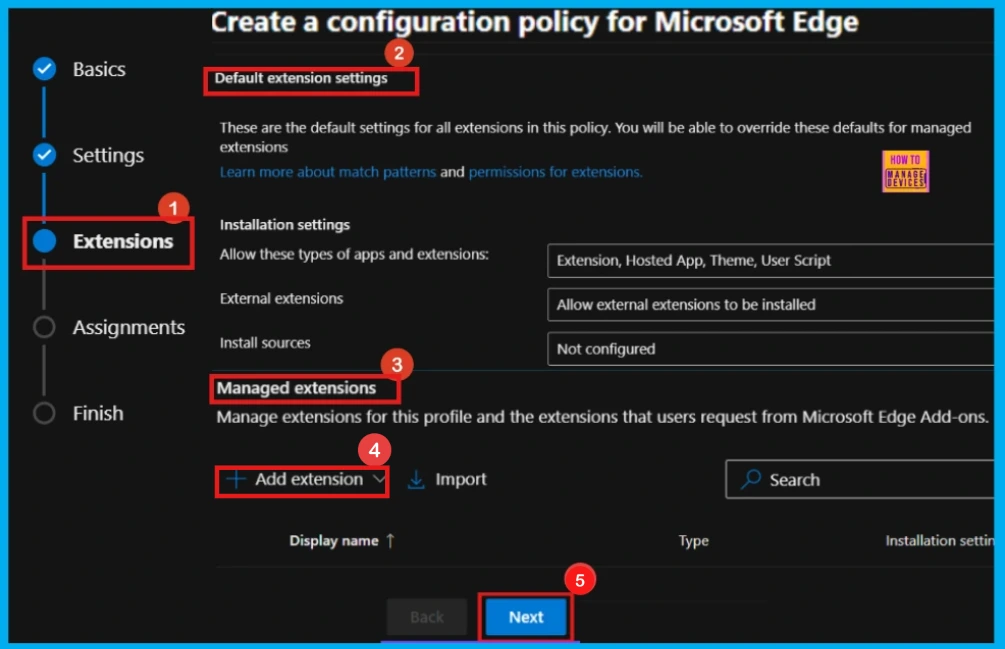Click the Installation settings column header
This screenshot has width=1005, height=649.
940,541
